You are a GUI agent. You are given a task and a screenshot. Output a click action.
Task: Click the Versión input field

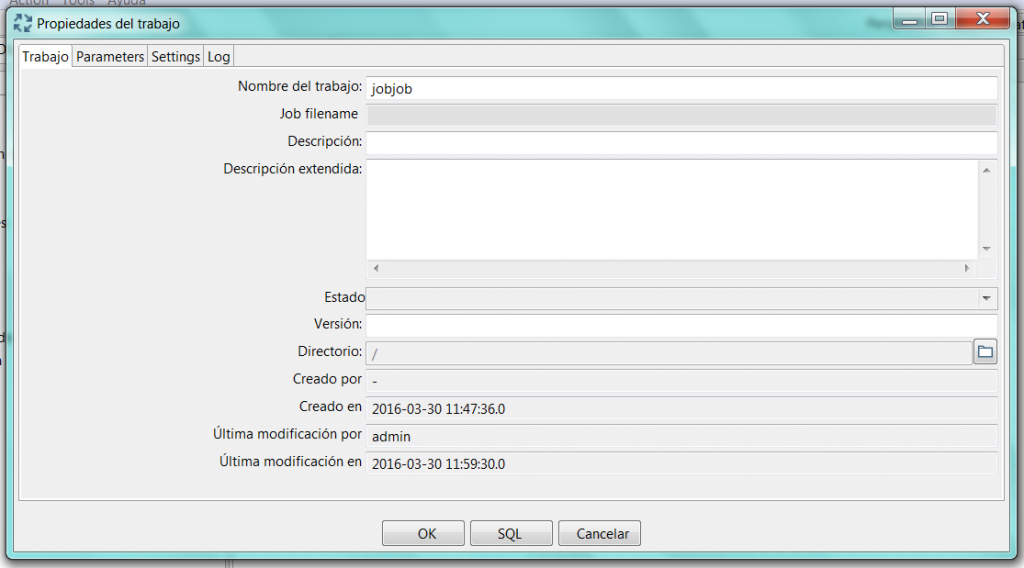(x=681, y=325)
